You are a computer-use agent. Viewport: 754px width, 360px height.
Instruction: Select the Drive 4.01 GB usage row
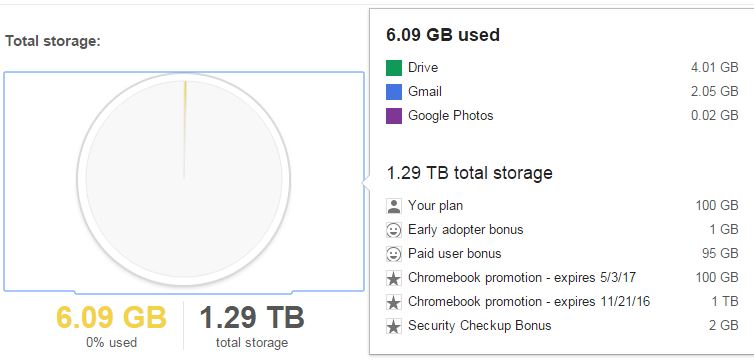562,68
